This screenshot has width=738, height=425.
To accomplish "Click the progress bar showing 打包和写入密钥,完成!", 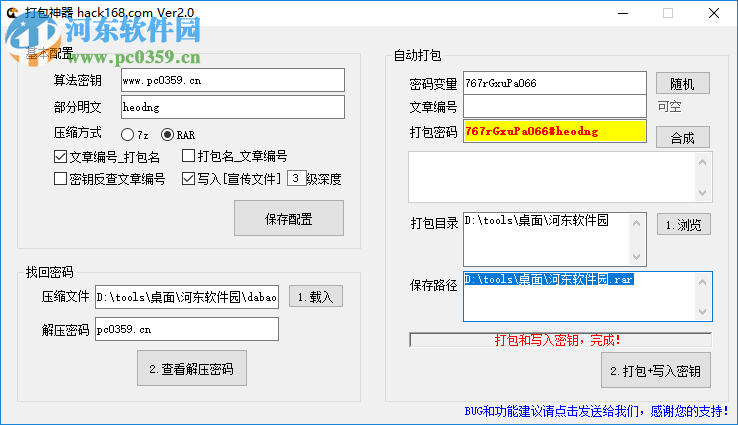I will (x=561, y=340).
